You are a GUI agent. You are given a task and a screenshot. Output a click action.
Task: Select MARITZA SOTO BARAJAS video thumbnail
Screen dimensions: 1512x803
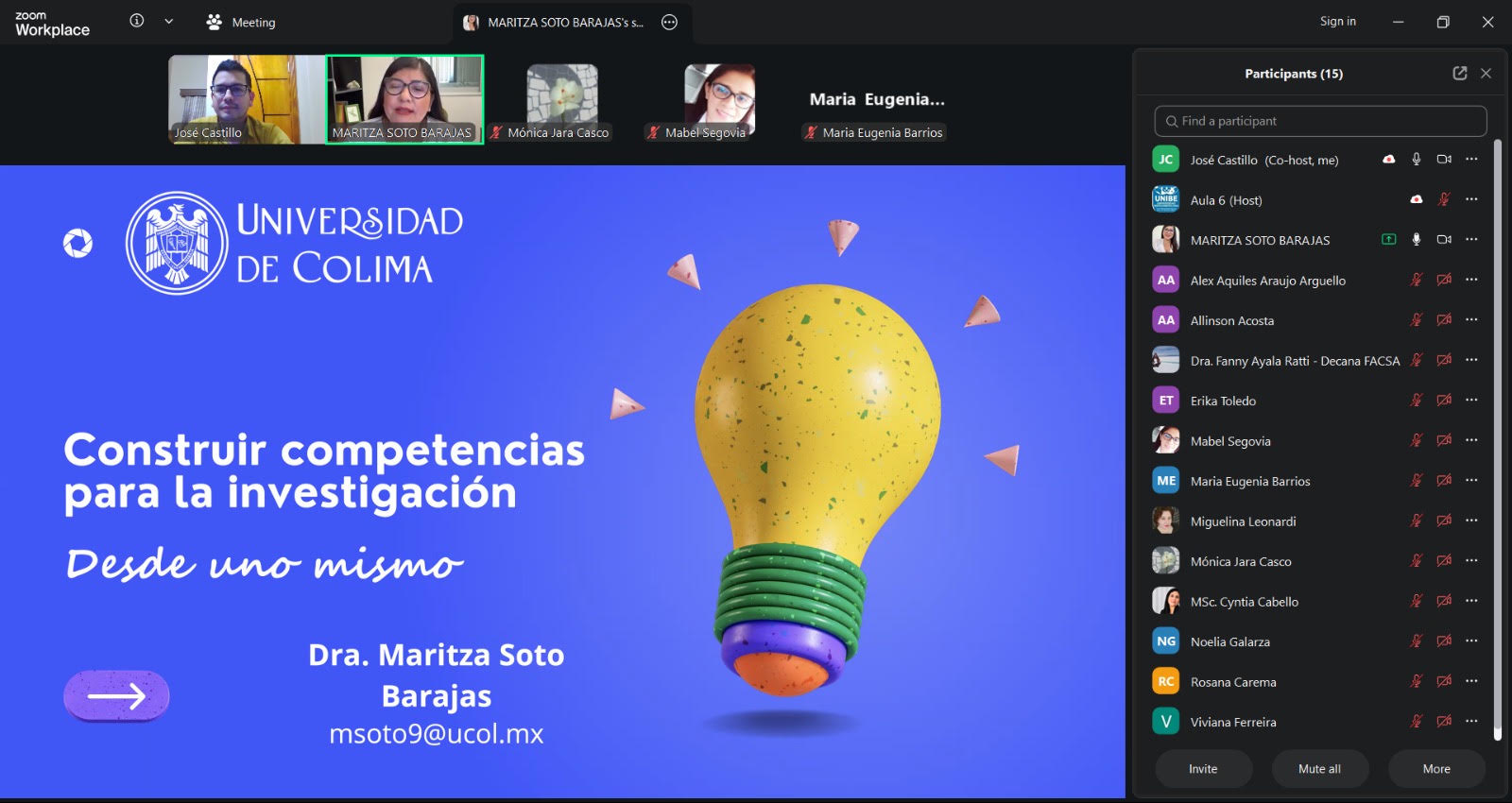click(x=404, y=99)
